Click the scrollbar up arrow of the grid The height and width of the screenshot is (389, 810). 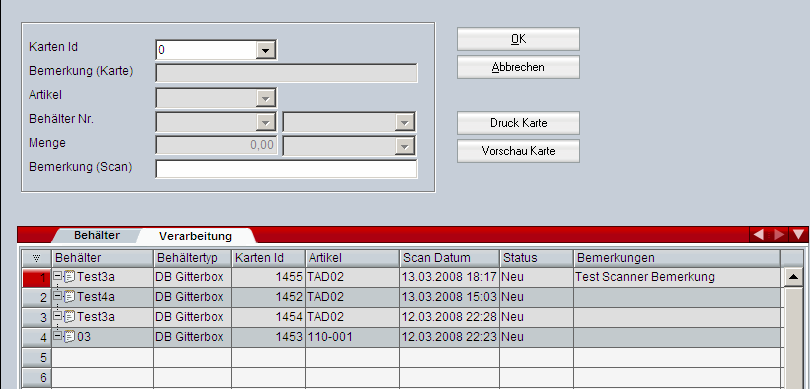pyautogui.click(x=793, y=277)
